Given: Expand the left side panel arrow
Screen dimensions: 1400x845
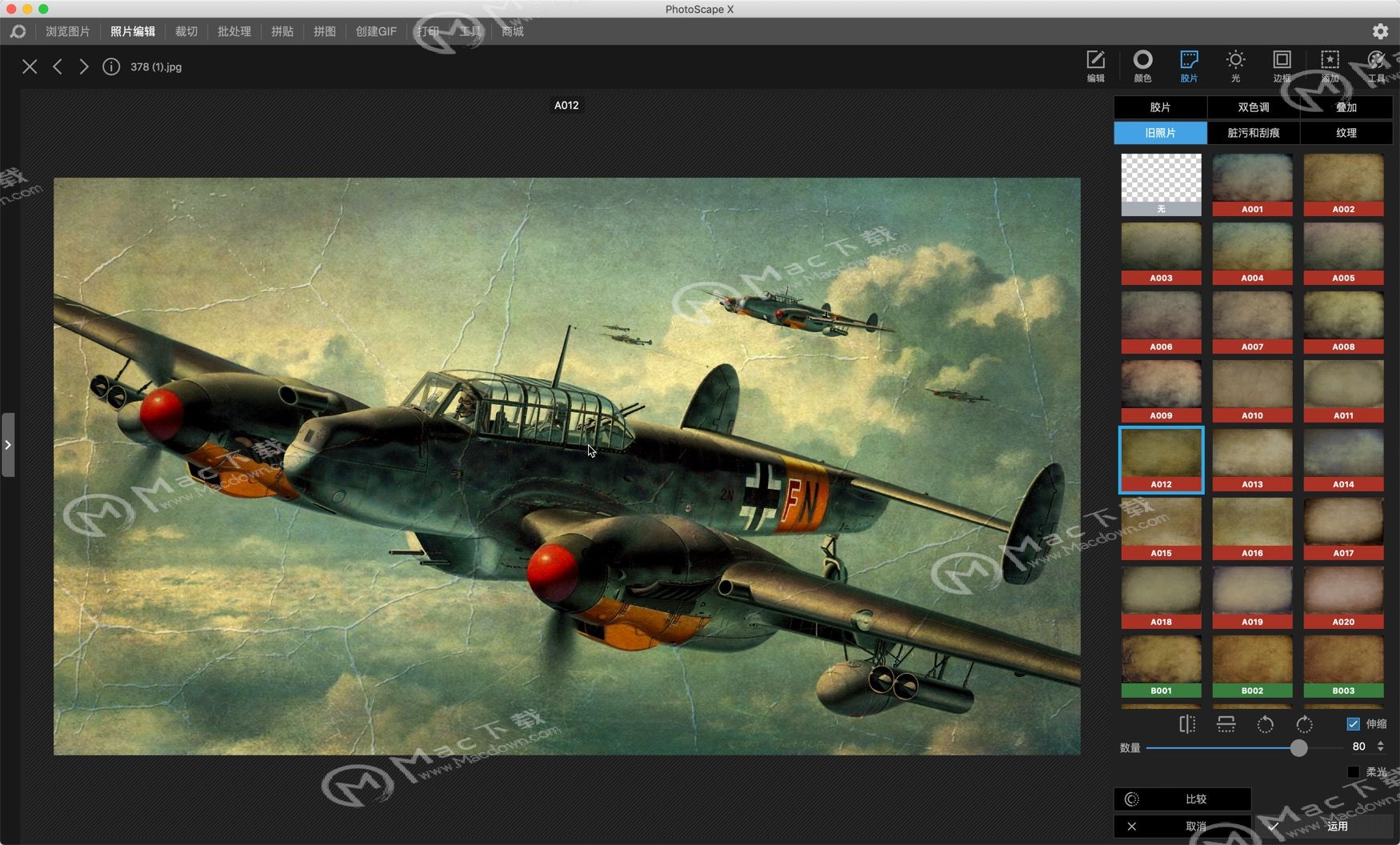Looking at the screenshot, I should tap(8, 445).
